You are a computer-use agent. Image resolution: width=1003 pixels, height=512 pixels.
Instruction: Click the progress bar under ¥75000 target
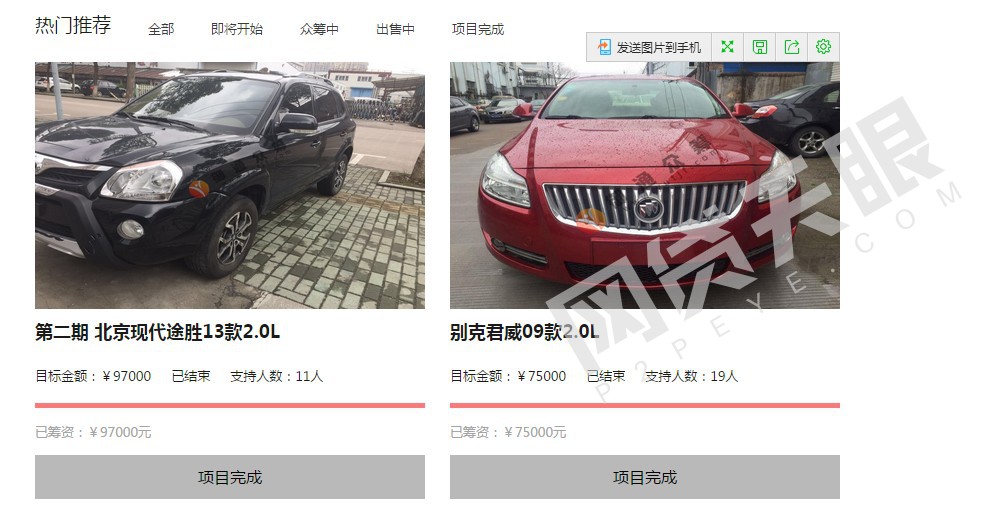click(645, 405)
